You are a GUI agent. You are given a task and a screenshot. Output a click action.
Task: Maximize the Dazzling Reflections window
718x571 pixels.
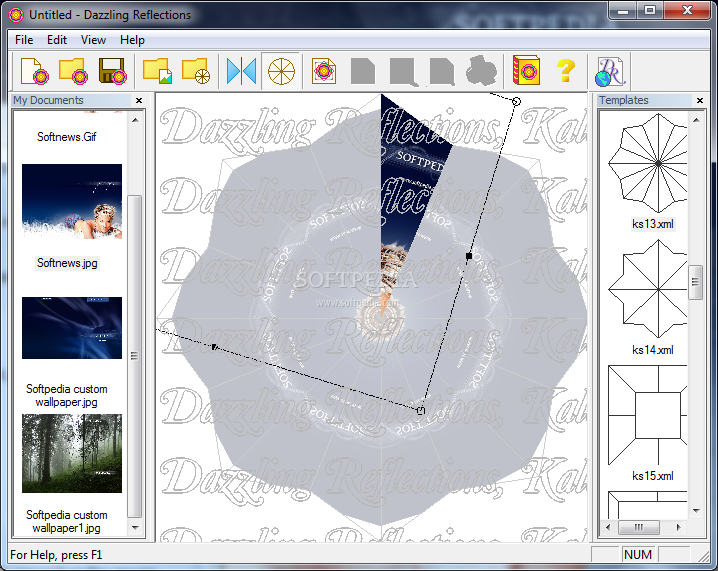click(x=650, y=10)
